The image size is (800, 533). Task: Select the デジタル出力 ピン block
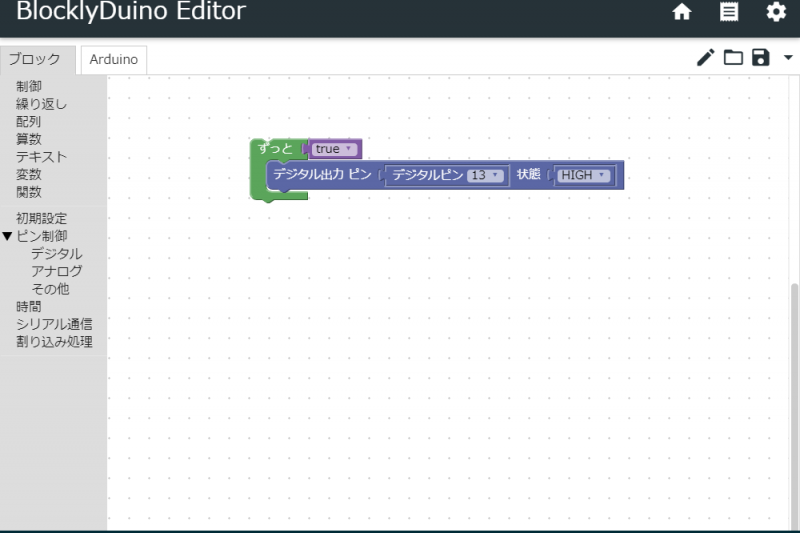point(322,174)
